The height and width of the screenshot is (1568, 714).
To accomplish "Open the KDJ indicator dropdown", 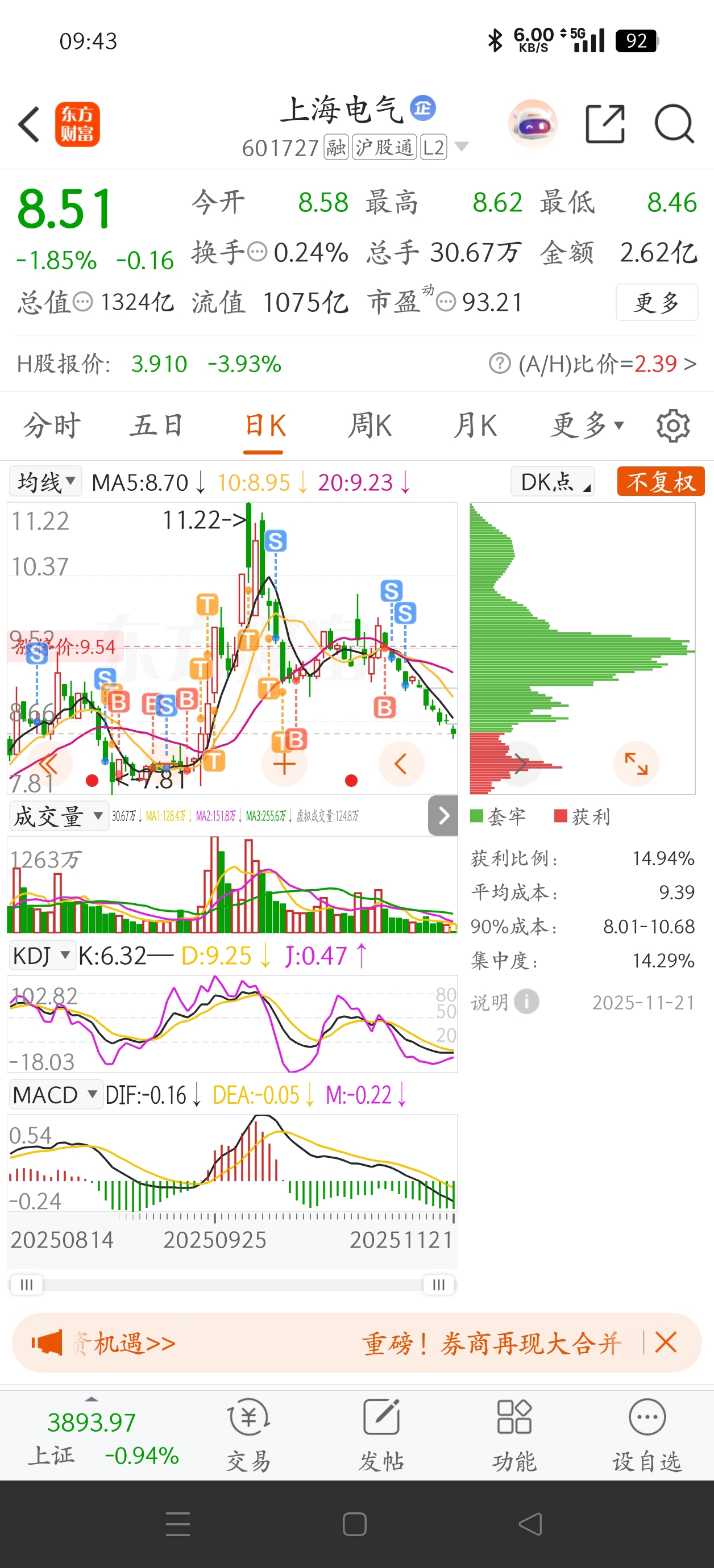I will 42,956.
